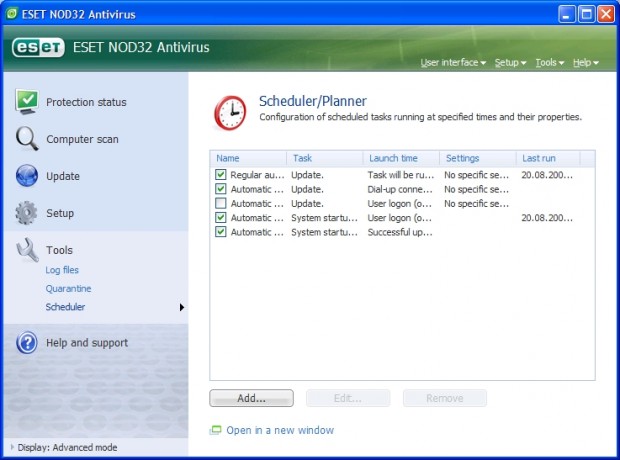This screenshot has width=620, height=460.
Task: Open the User interface dropdown menu
Action: [x=453, y=62]
